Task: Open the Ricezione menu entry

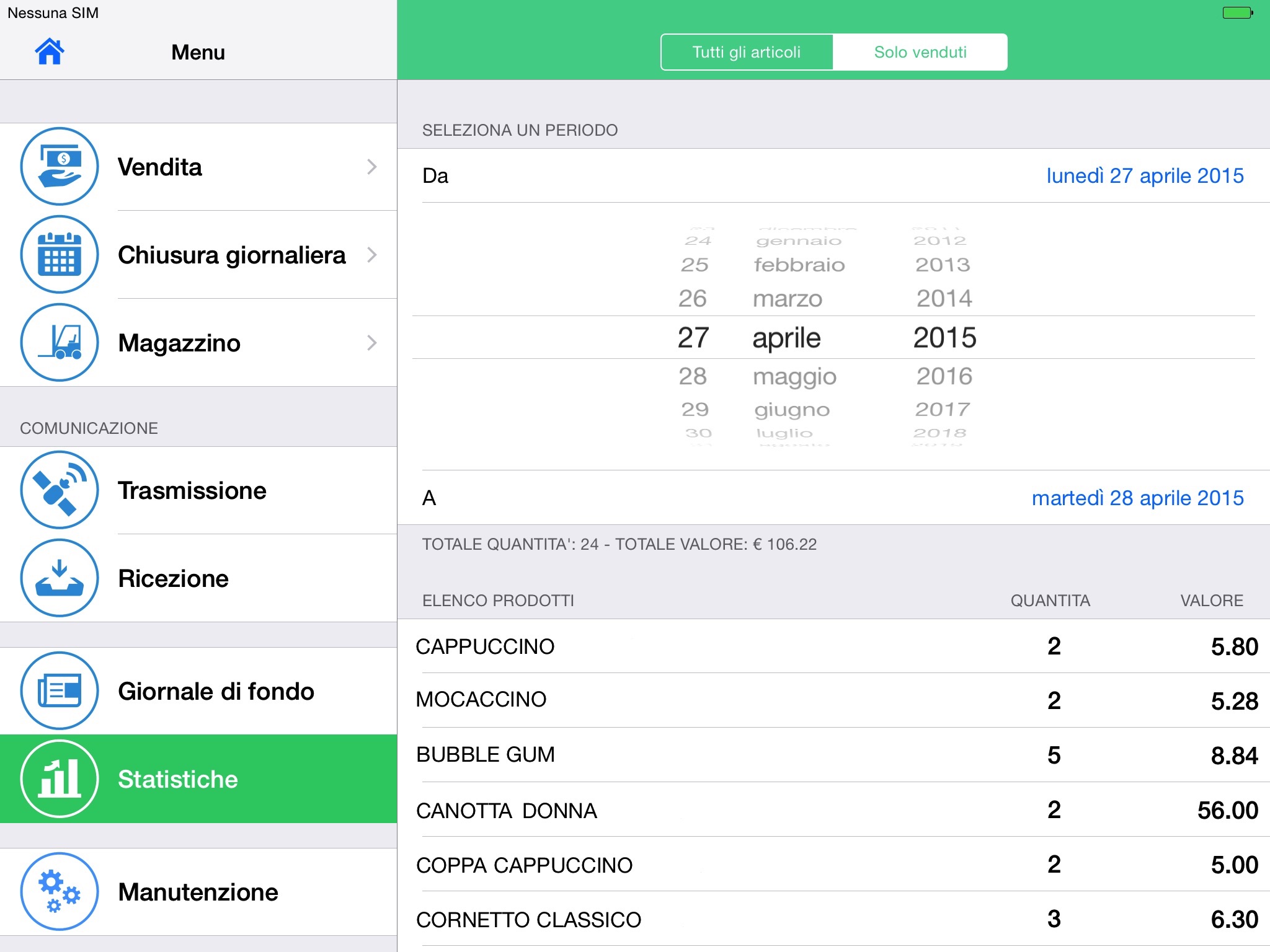Action: [x=198, y=578]
